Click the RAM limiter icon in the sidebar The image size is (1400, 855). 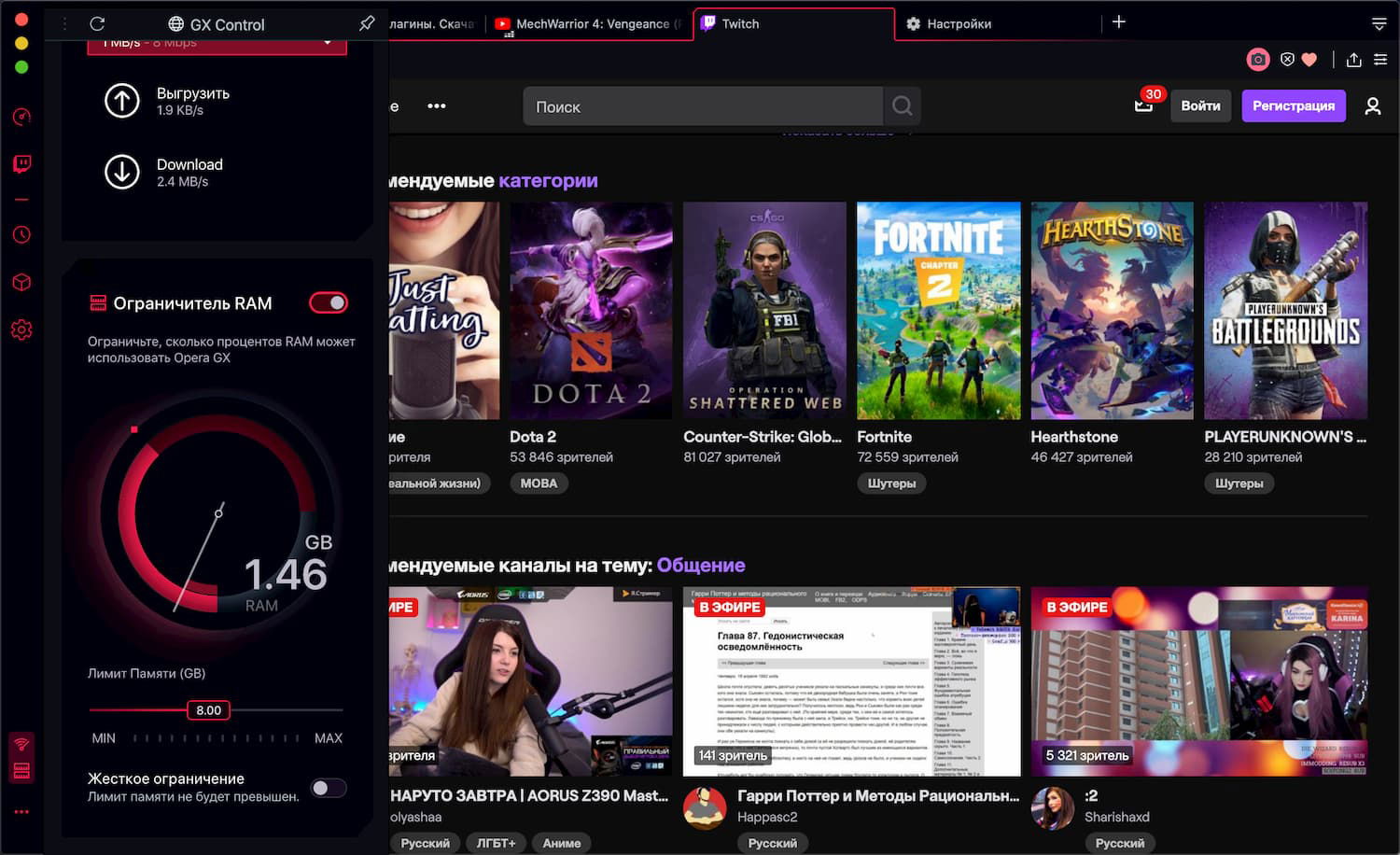tap(21, 770)
